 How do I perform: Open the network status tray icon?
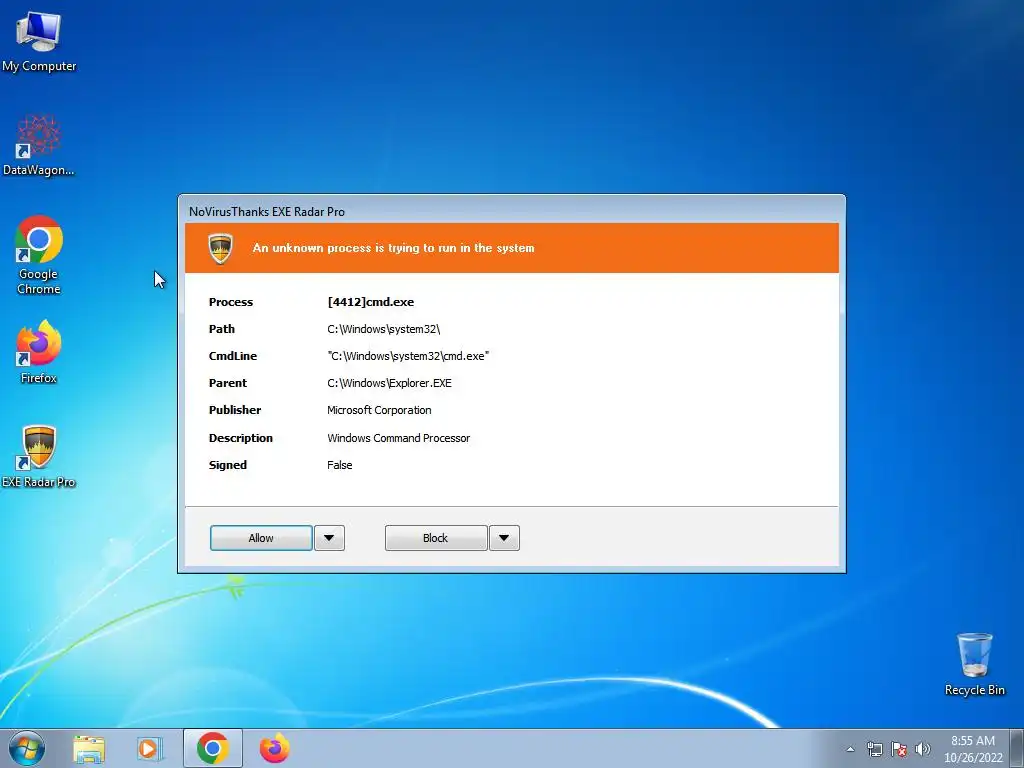tap(874, 749)
